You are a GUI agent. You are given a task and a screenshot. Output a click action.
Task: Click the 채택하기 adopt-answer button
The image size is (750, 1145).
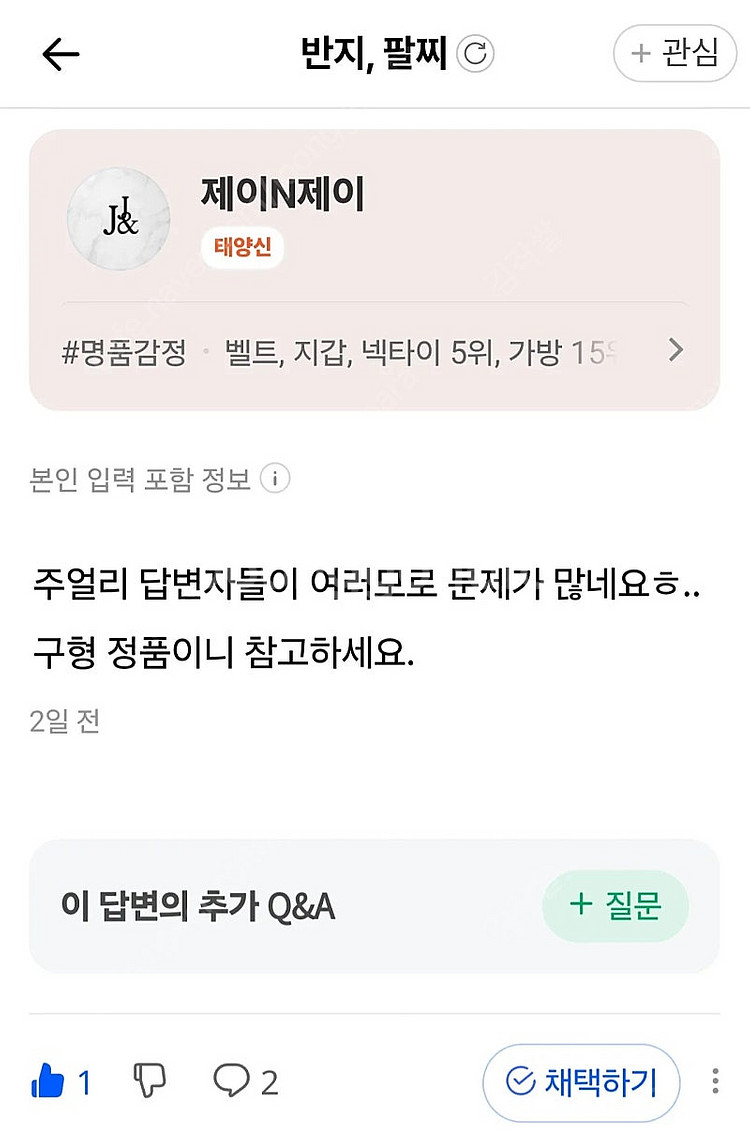[x=581, y=1082]
